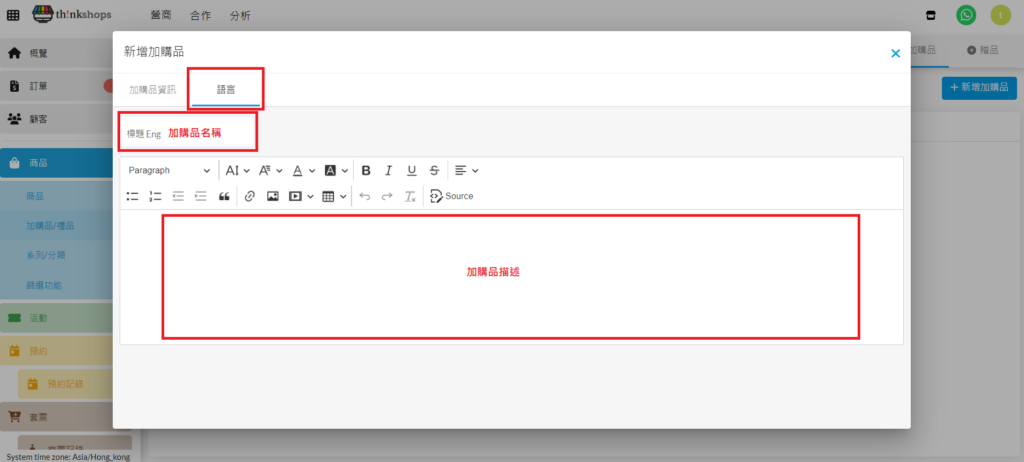Open the Paragraph style dropdown
The image size is (1024, 462).
point(169,171)
